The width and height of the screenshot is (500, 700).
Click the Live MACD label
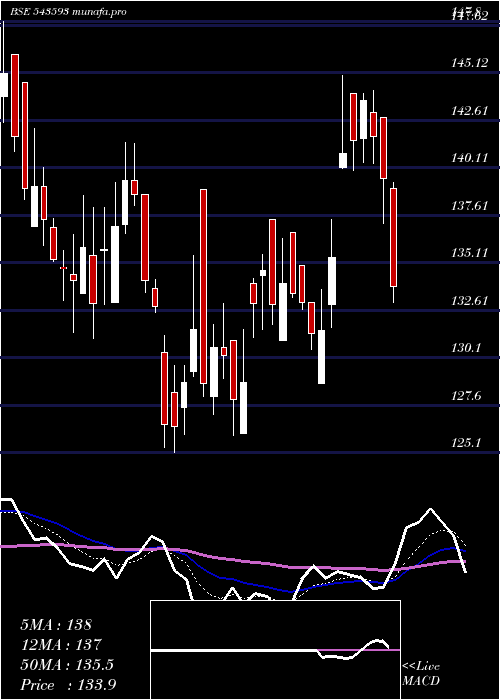click(421, 674)
